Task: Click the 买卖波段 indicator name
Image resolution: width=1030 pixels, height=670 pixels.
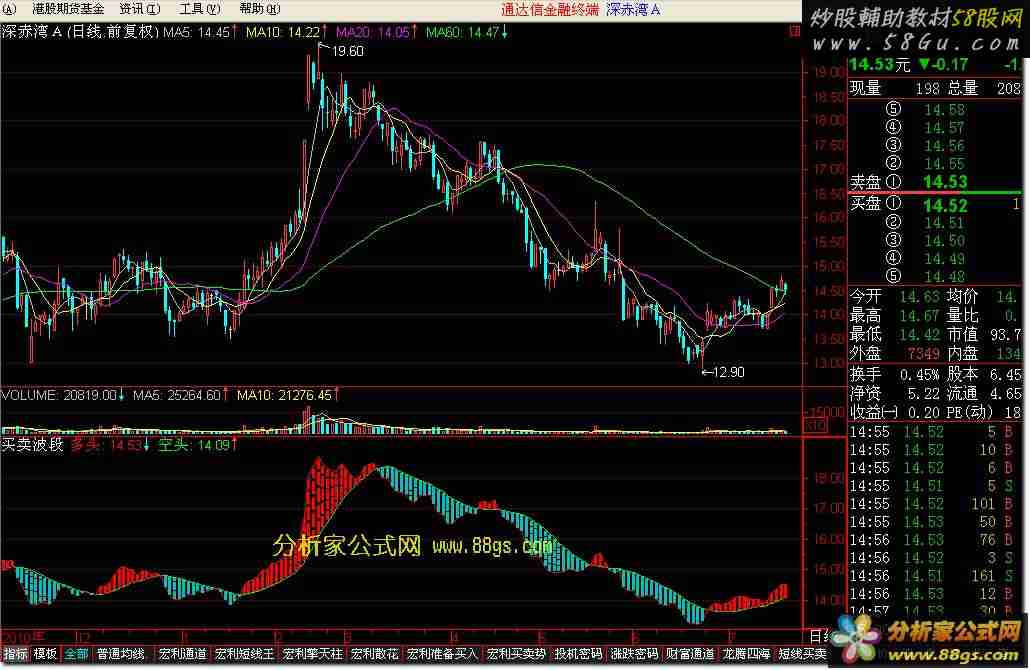Action: tap(32, 445)
